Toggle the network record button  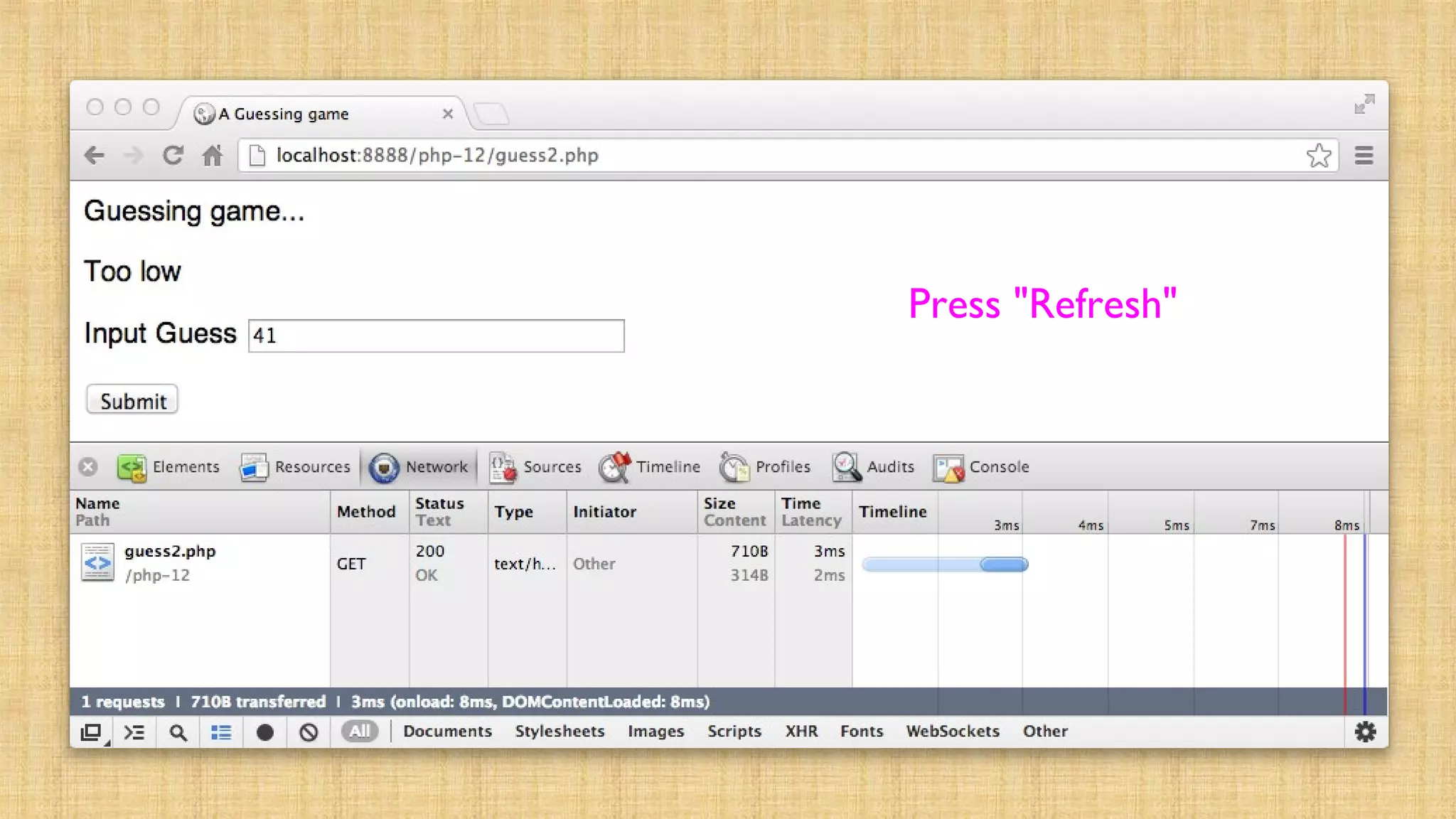coord(264,732)
